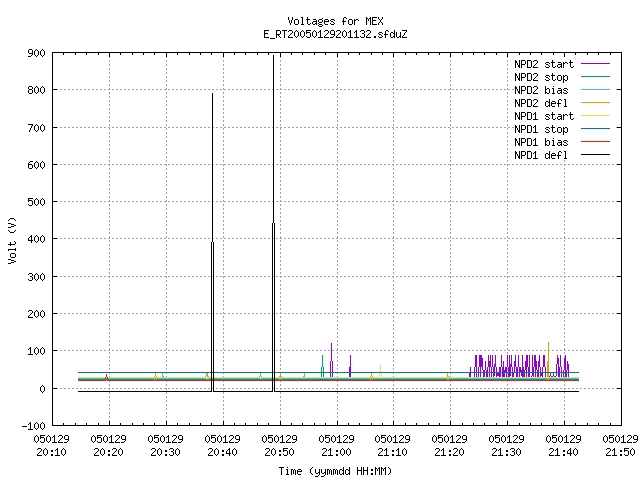Click the red line sample beside NPD1 bias
Viewport: 640px width, 480px height.
595,142
